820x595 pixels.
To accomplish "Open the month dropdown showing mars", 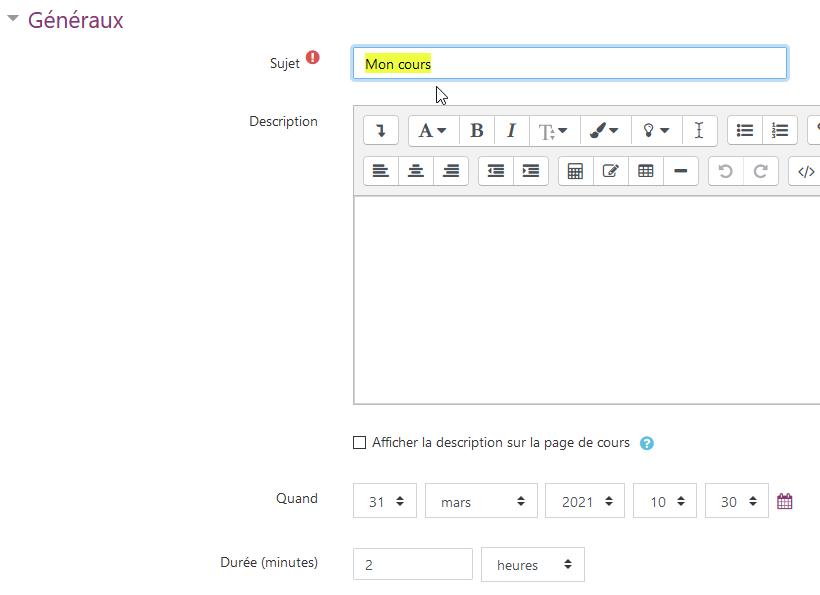I will [482, 502].
